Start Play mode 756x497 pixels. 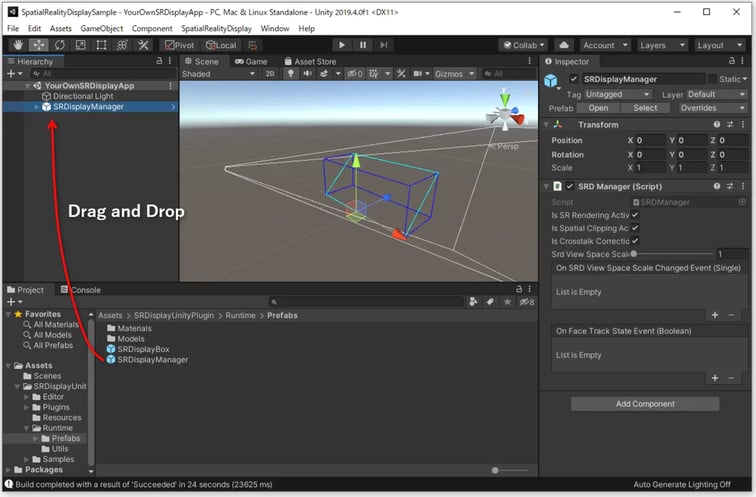click(341, 45)
